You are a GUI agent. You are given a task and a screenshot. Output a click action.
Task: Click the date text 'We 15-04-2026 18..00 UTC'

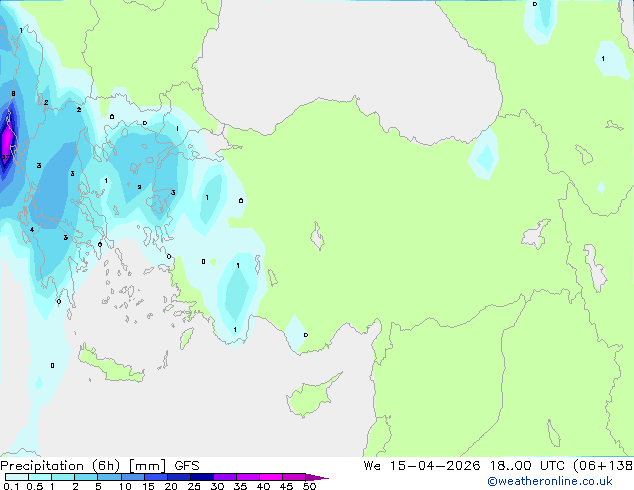pyautogui.click(x=464, y=465)
